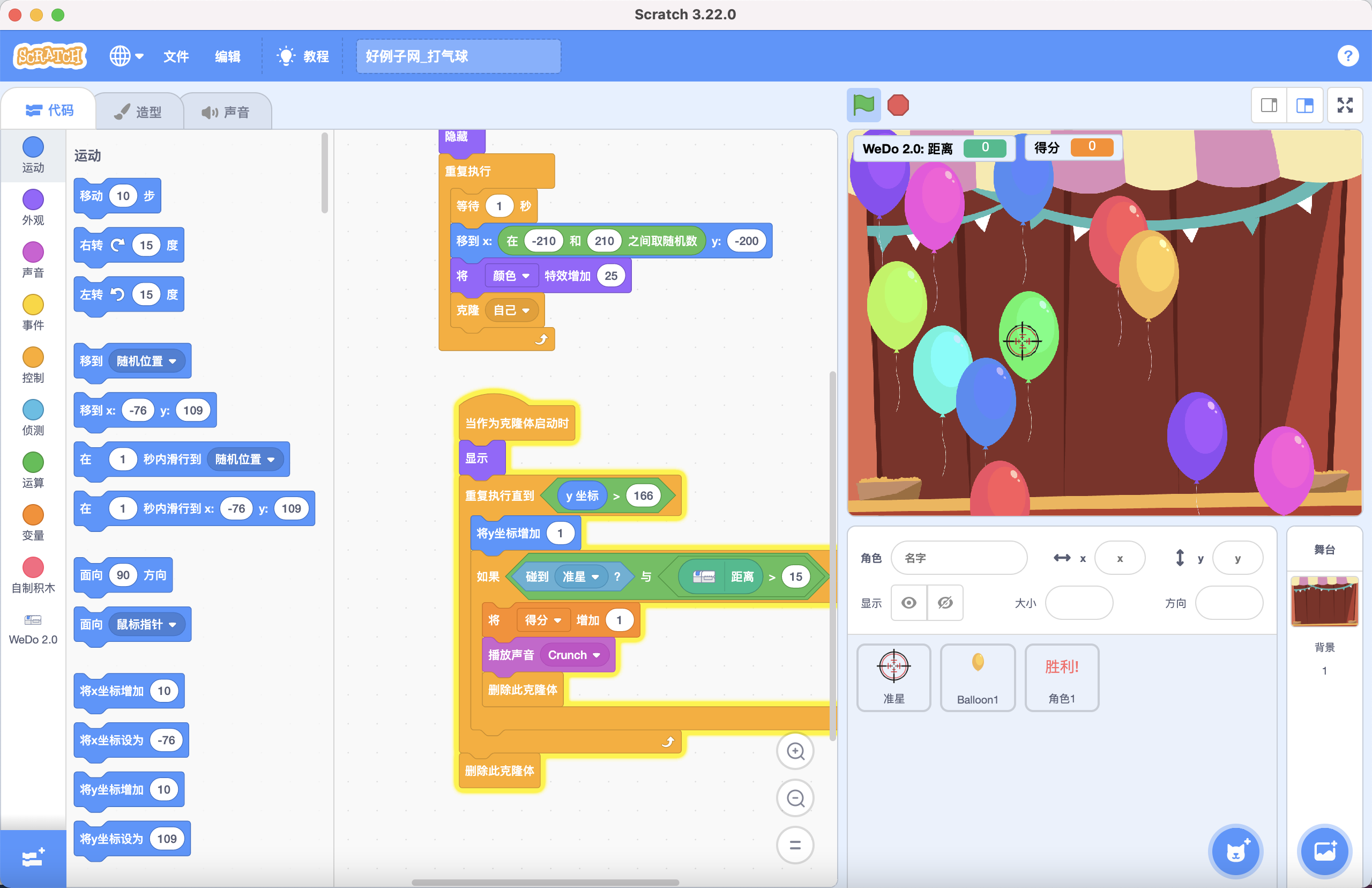Open the choose a sprite button
Viewport: 1372px width, 888px height.
click(1235, 851)
